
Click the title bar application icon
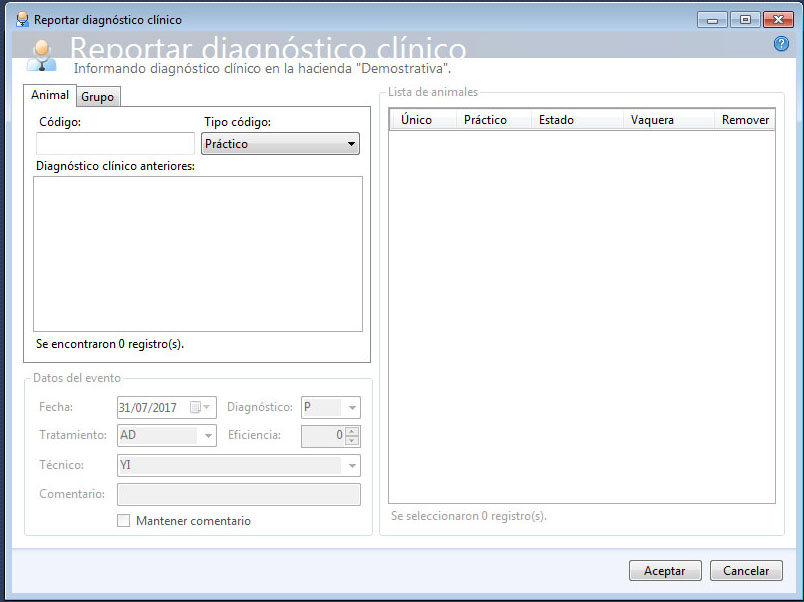tap(22, 19)
